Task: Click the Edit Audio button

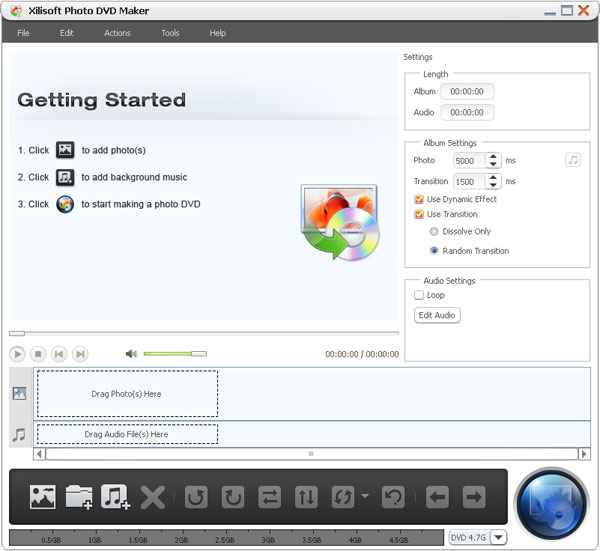Action: (437, 315)
